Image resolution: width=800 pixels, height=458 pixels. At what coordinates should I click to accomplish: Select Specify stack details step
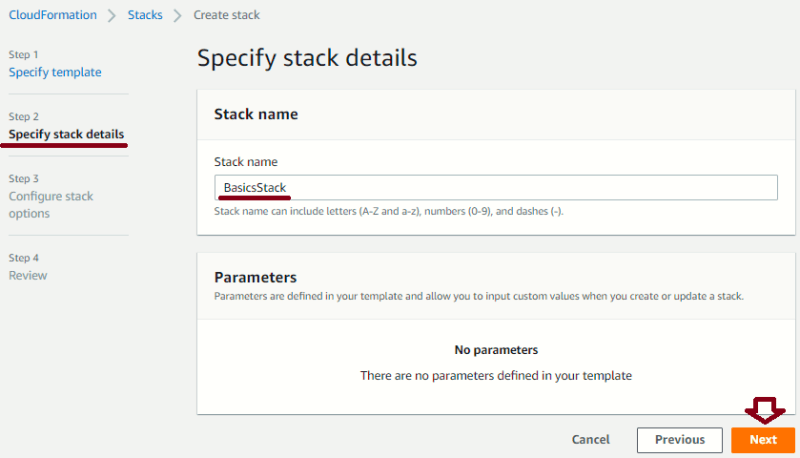point(66,134)
